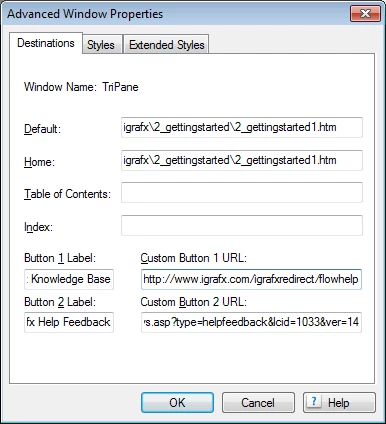Click the question mark icon on Help button
Screen dimensions: 386x424
pos(314,401)
